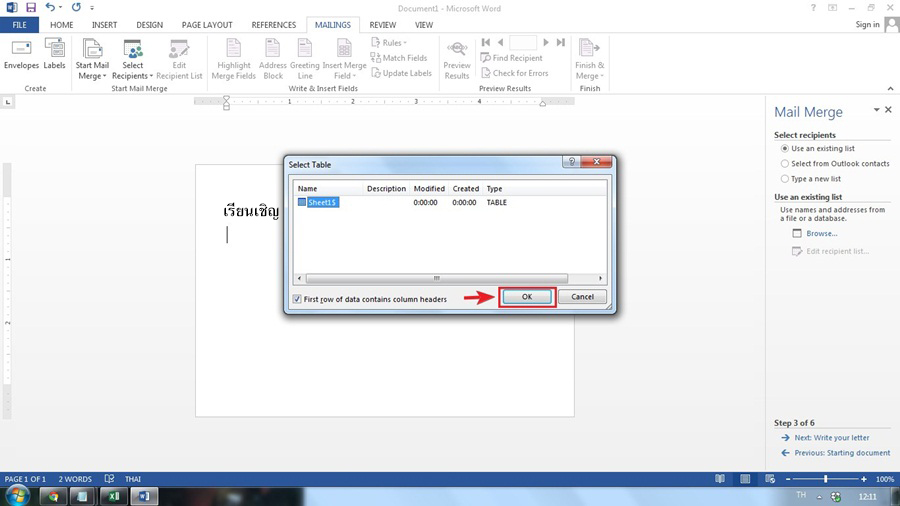Click Edit recipient list link
Viewport: 900px width, 506px height.
(837, 251)
